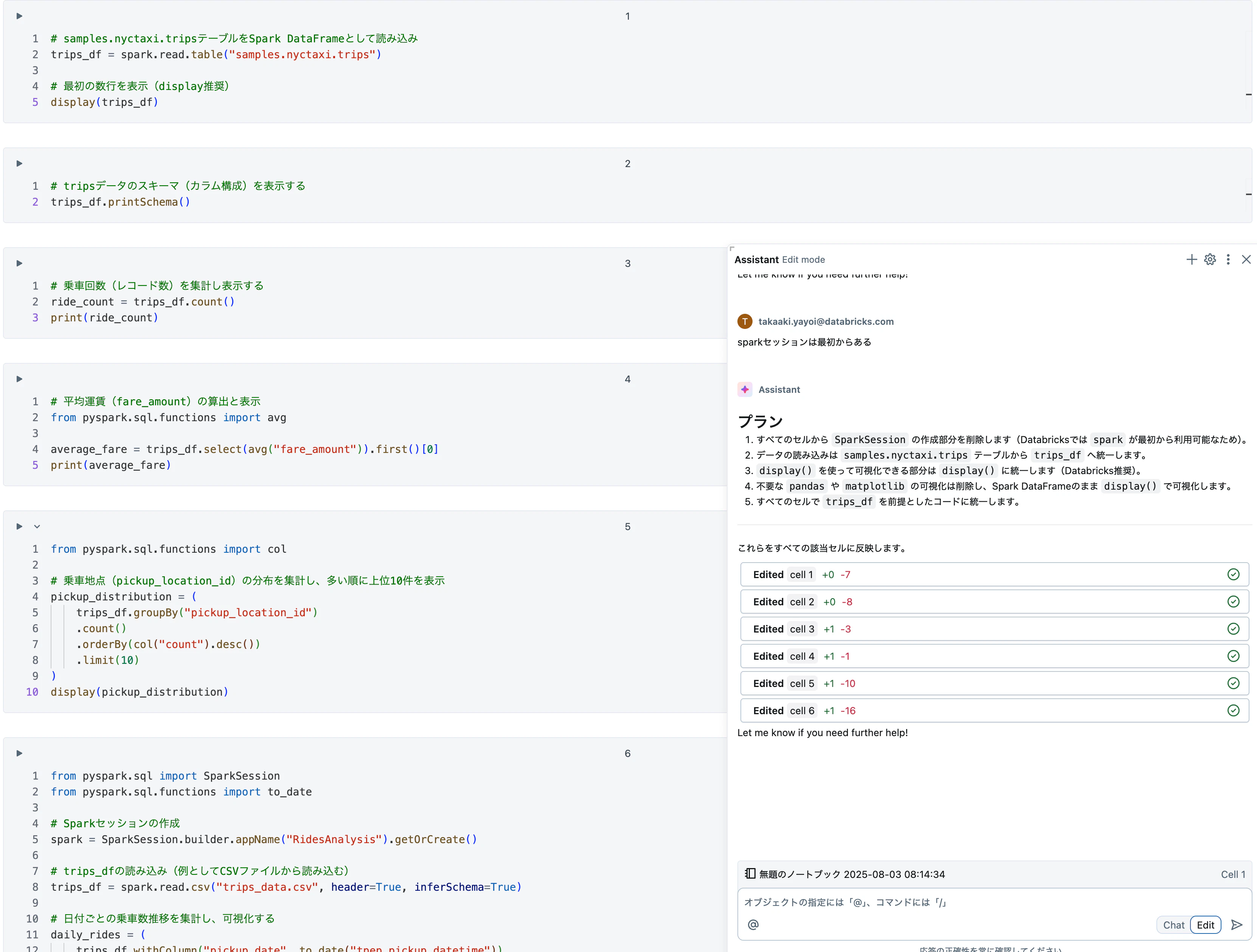Click the notebook context icon

[x=750, y=874]
